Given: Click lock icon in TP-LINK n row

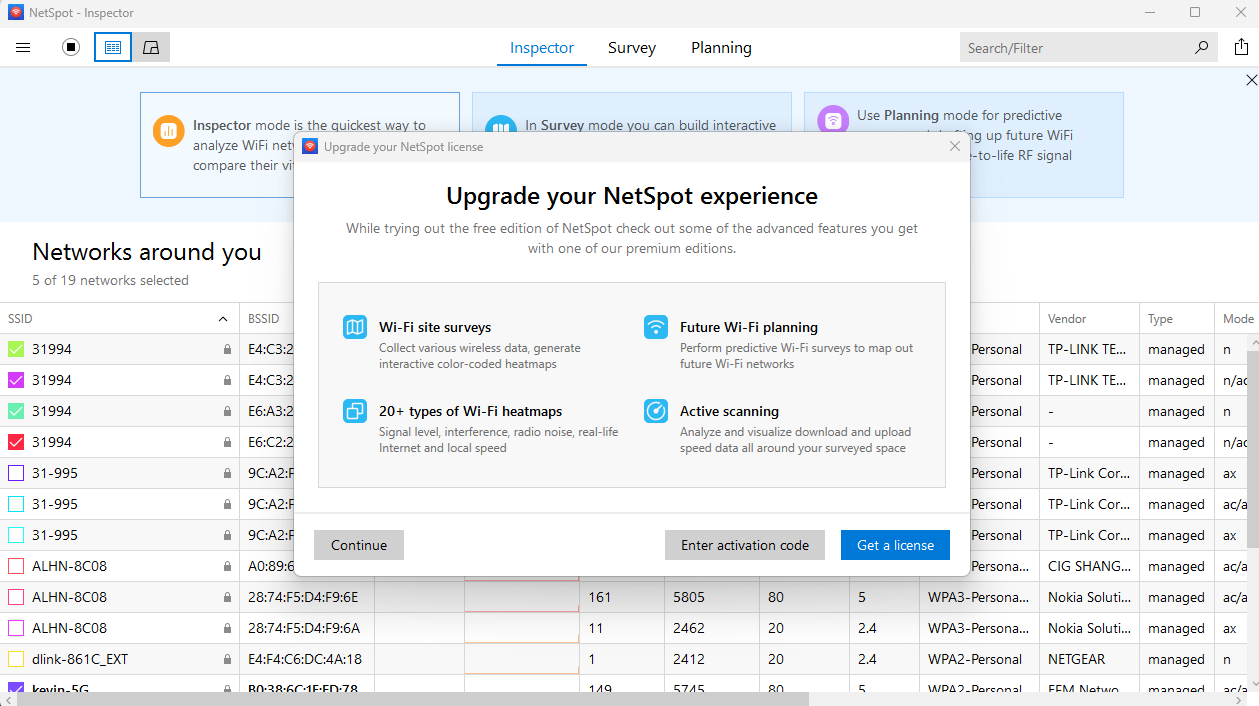Looking at the screenshot, I should pyautogui.click(x=227, y=350).
